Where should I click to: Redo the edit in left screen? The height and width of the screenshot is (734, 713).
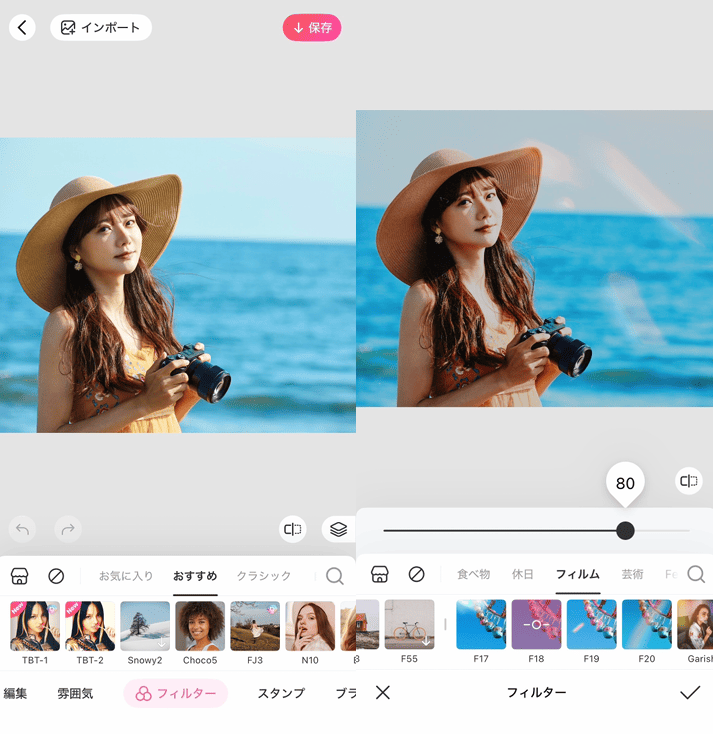pyautogui.click(x=68, y=529)
